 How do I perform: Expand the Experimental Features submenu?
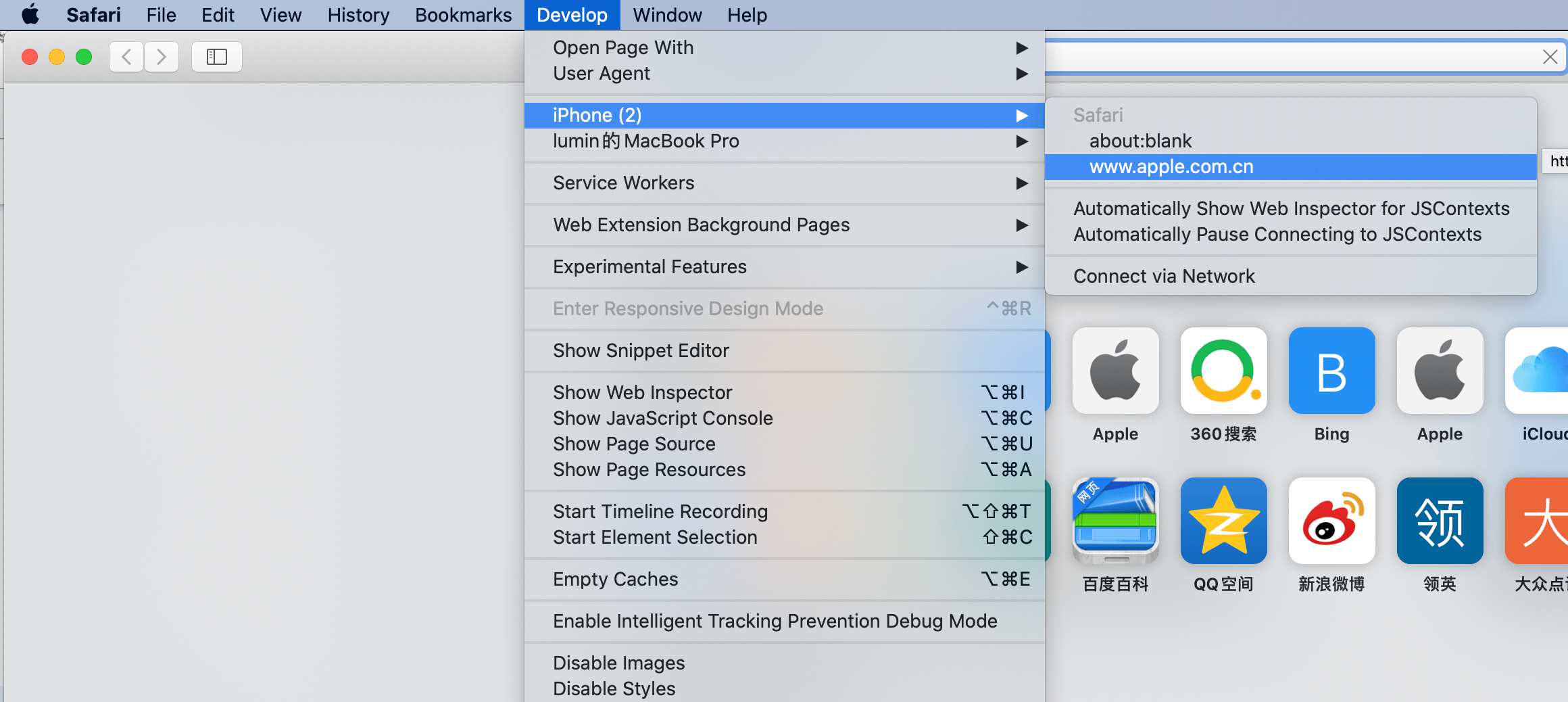point(650,266)
